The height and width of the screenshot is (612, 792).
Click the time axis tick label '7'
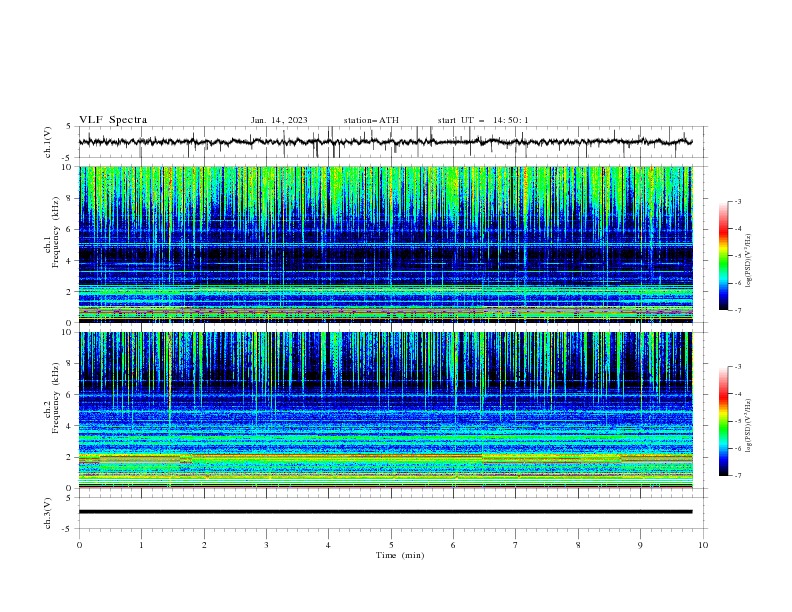pos(516,545)
